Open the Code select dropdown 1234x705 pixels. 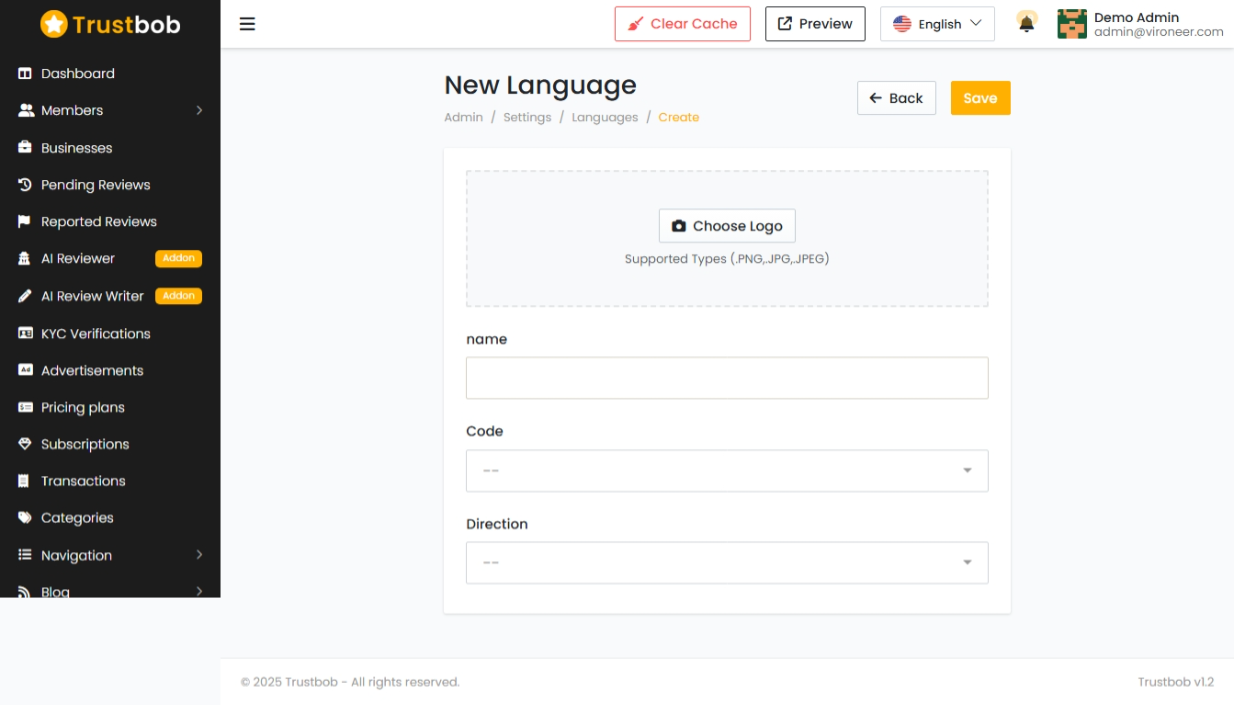pyautogui.click(x=727, y=471)
